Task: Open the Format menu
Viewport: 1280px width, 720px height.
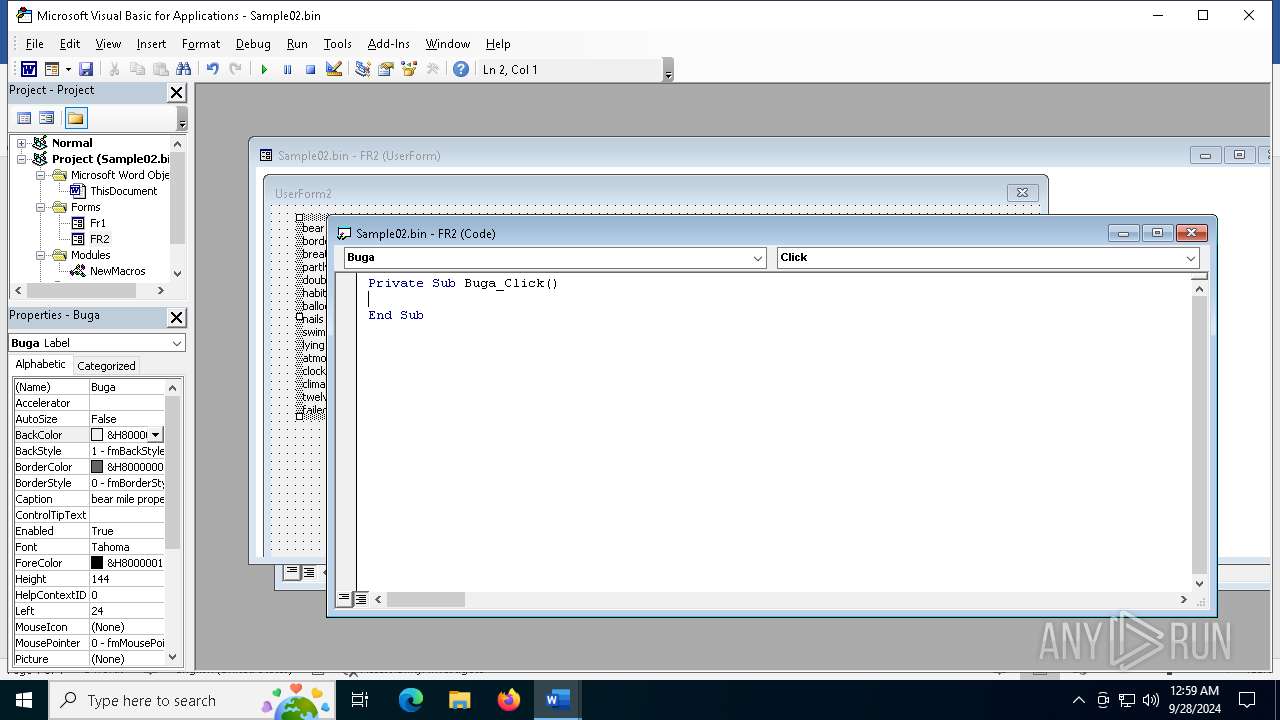Action: pos(201,44)
